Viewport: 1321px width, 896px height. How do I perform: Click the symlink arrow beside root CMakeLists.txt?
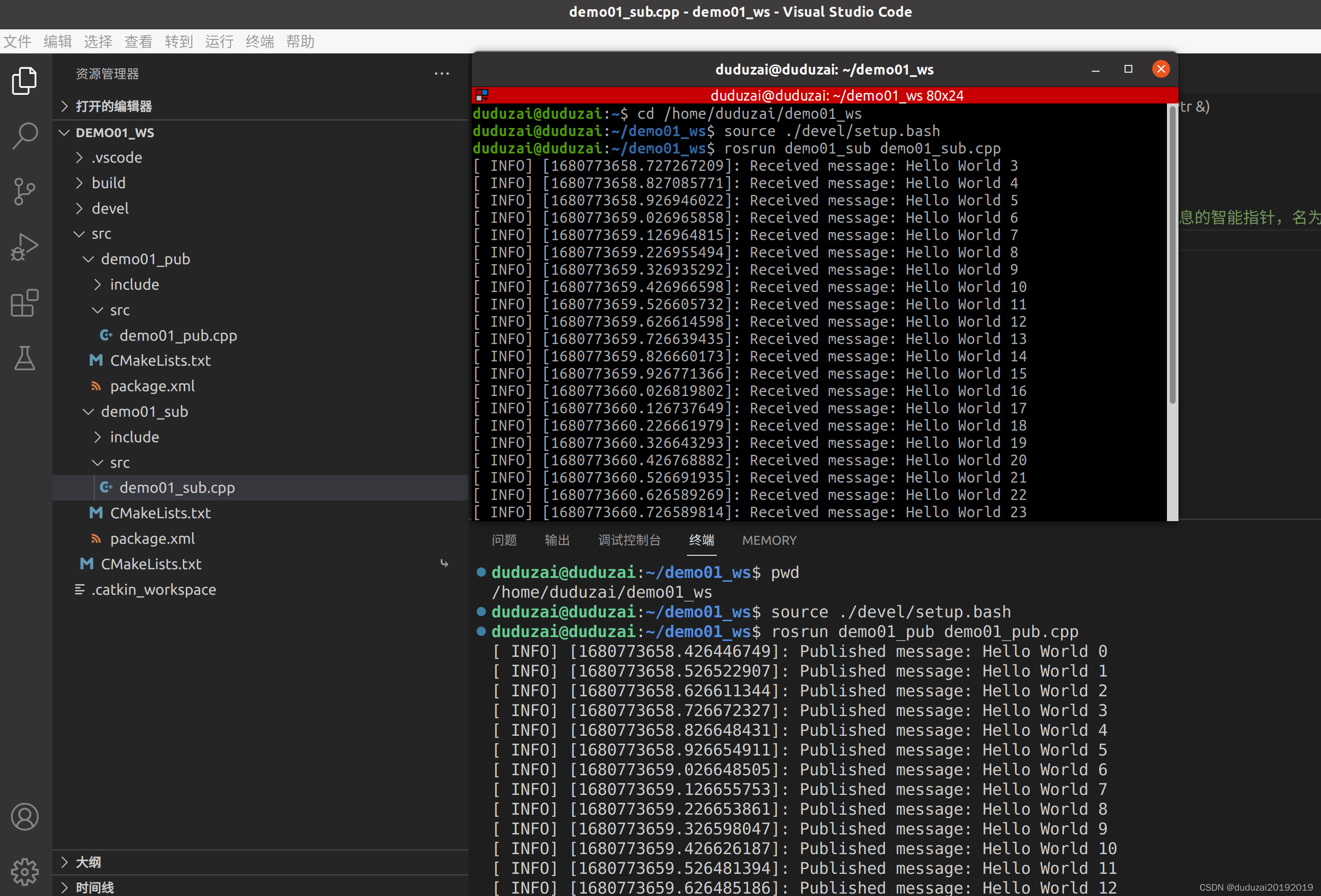click(444, 563)
